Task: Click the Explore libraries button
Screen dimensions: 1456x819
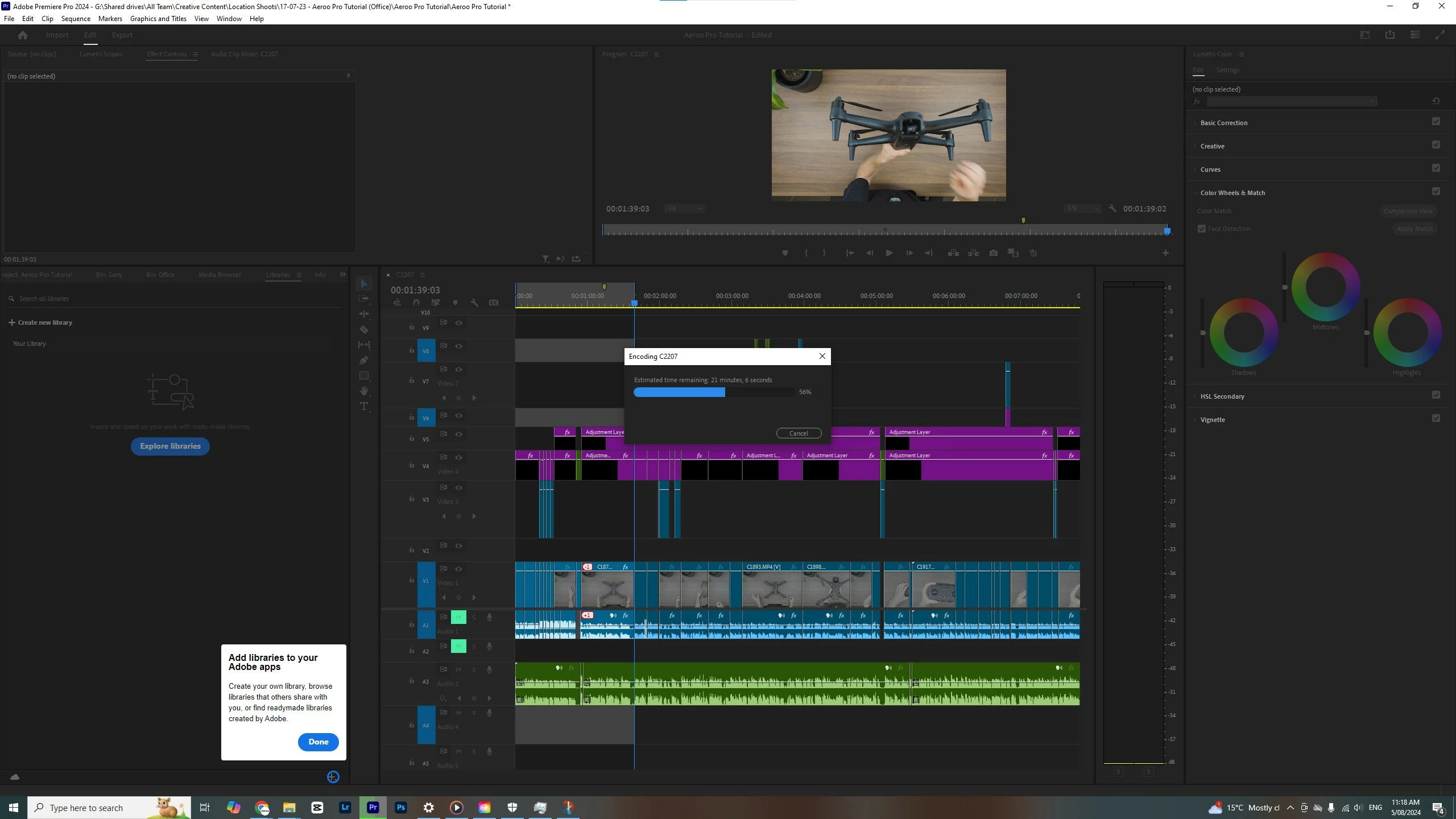Action: tap(170, 446)
